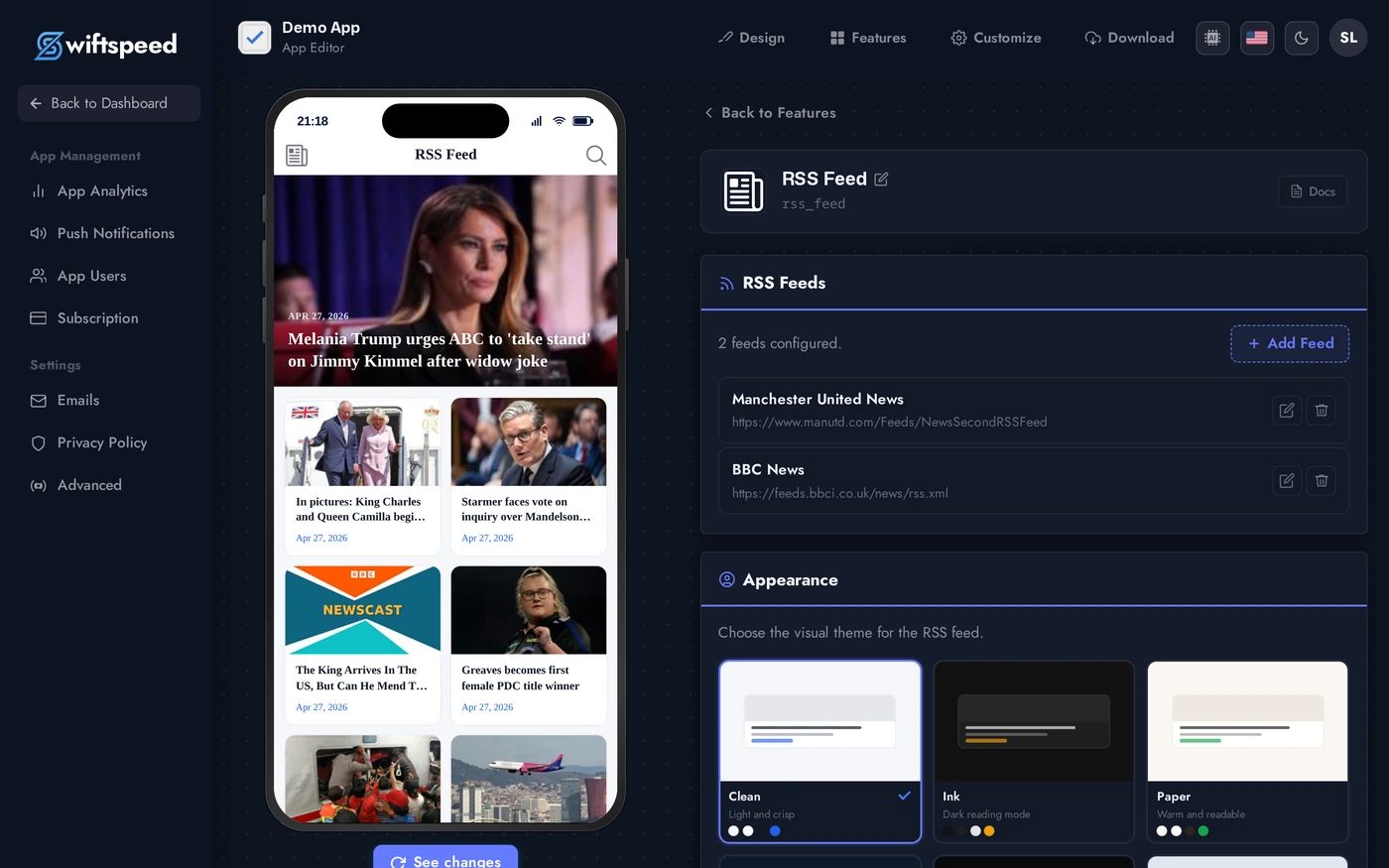The image size is (1389, 868).
Task: Select the App Analytics bar-chart icon
Action: (37, 190)
